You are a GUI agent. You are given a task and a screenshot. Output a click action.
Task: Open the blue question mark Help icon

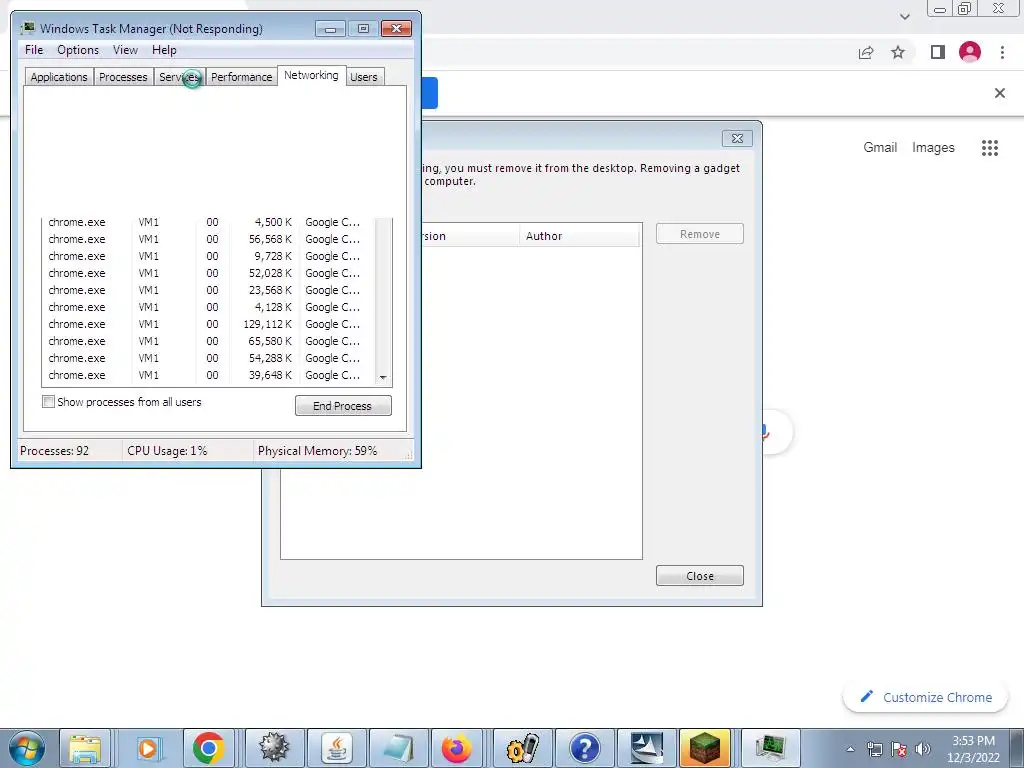(x=584, y=748)
